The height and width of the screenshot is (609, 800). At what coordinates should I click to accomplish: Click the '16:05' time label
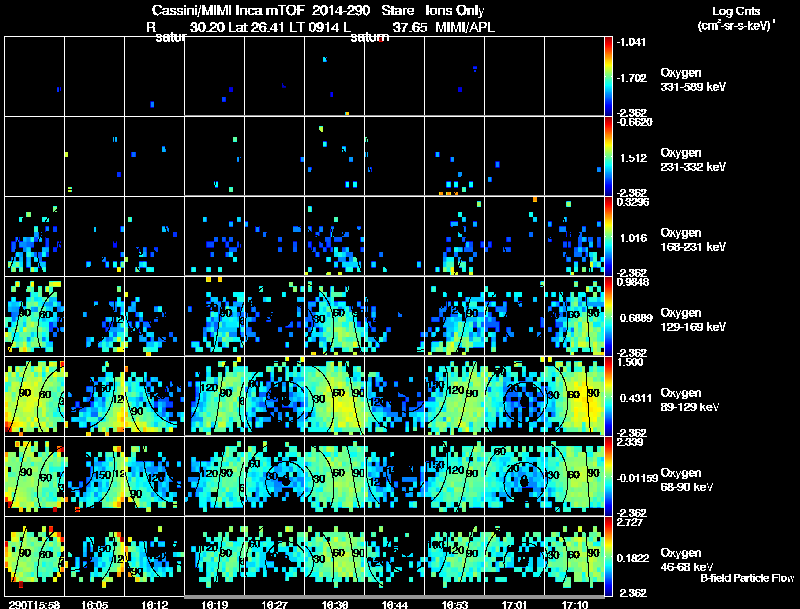click(x=94, y=604)
